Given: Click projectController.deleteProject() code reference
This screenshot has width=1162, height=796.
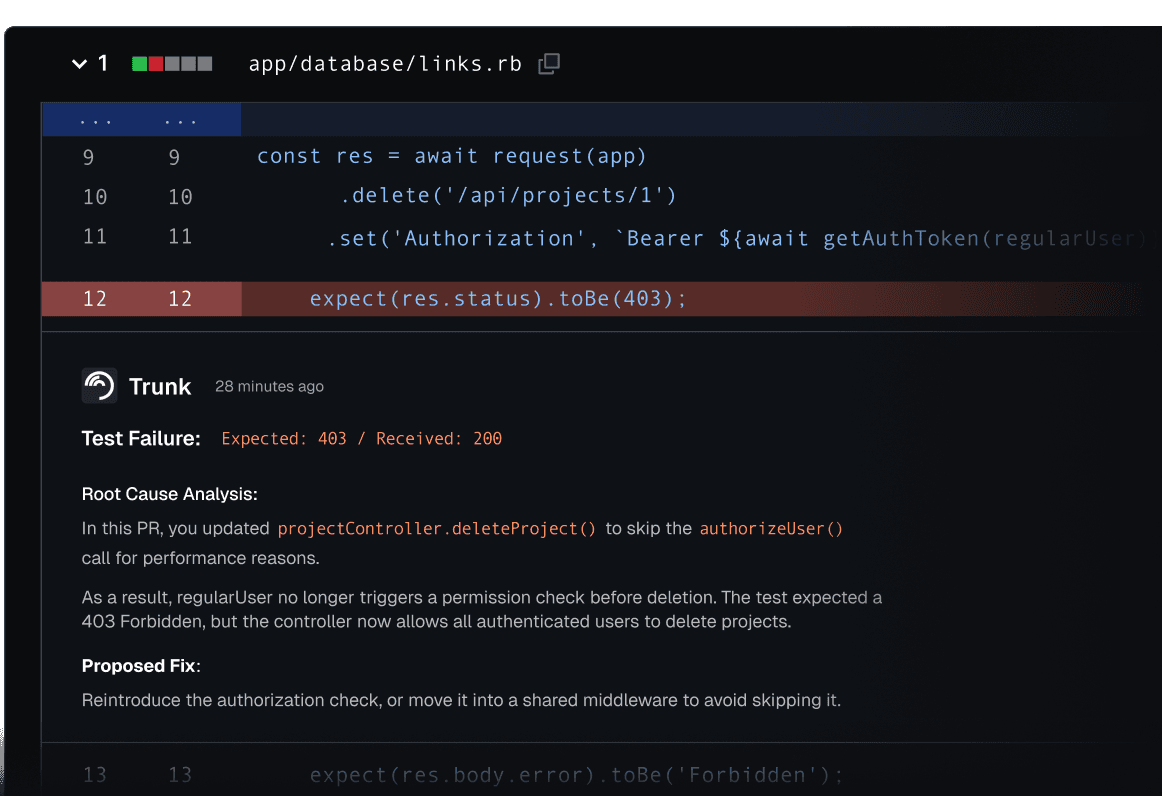Looking at the screenshot, I should pos(436,528).
